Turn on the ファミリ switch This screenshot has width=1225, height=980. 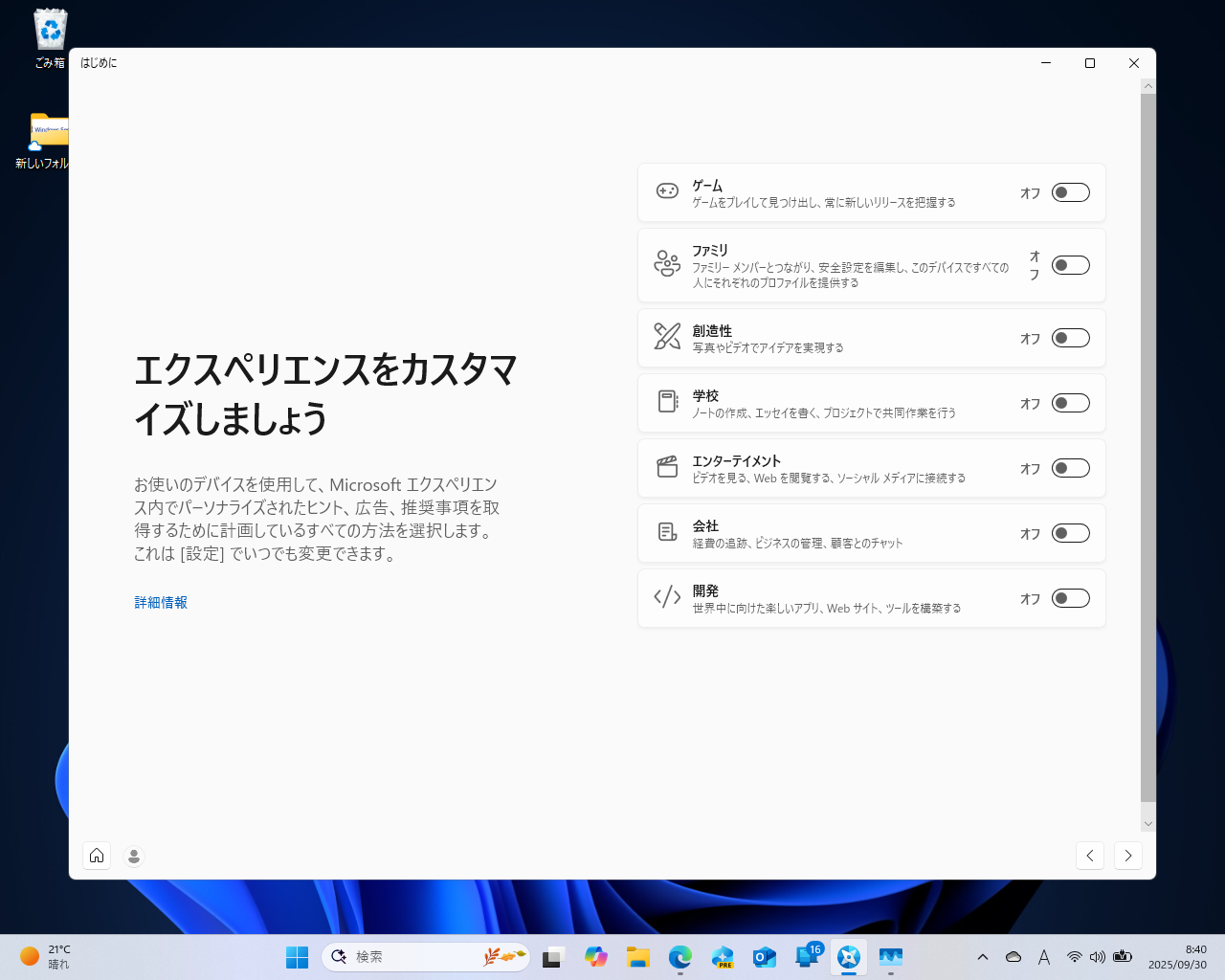pos(1070,264)
